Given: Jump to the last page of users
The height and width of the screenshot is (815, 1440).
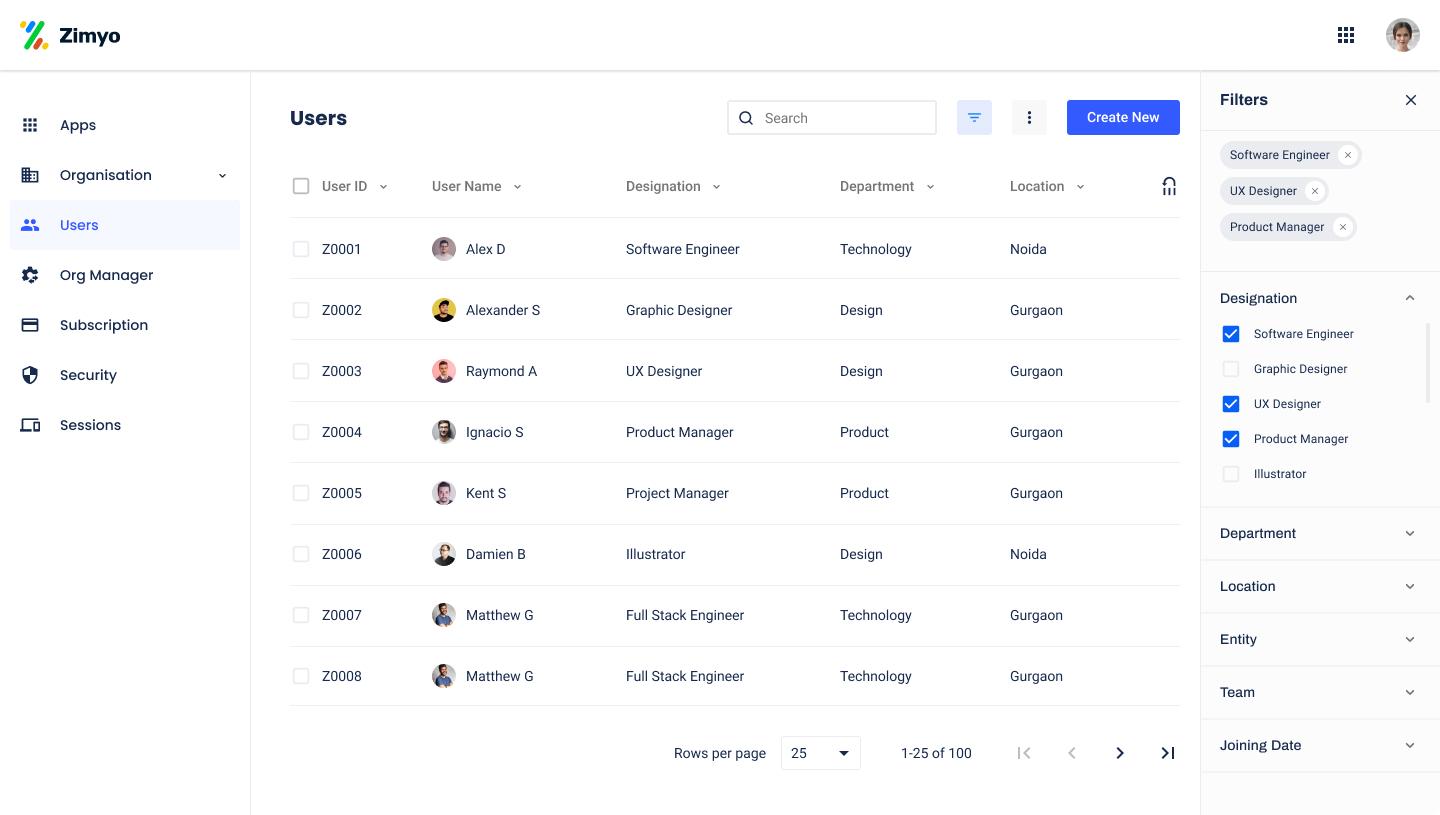Looking at the screenshot, I should pos(1167,753).
